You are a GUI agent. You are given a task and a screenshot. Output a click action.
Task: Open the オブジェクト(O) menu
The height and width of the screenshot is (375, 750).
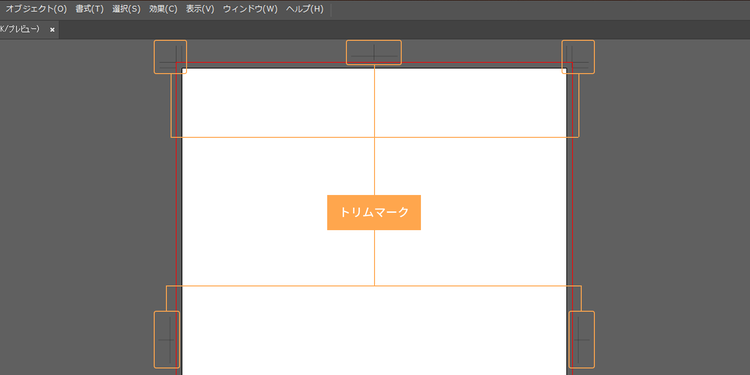(36, 10)
